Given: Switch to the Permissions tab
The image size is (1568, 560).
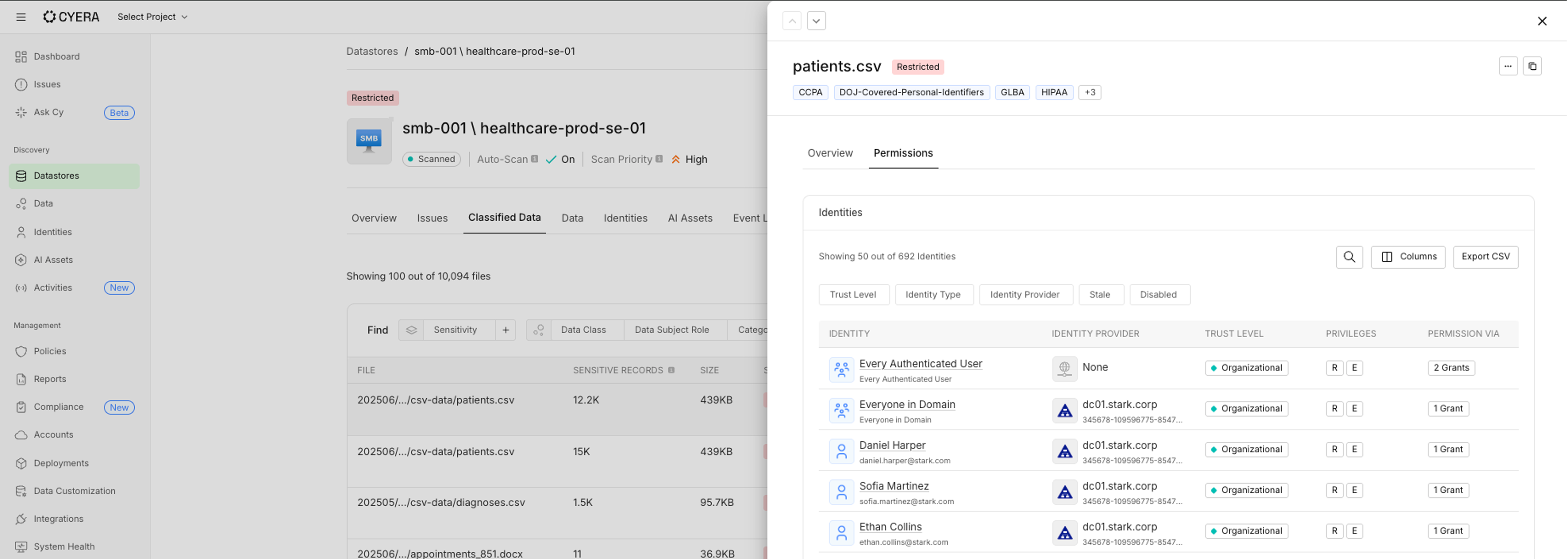Looking at the screenshot, I should point(903,153).
